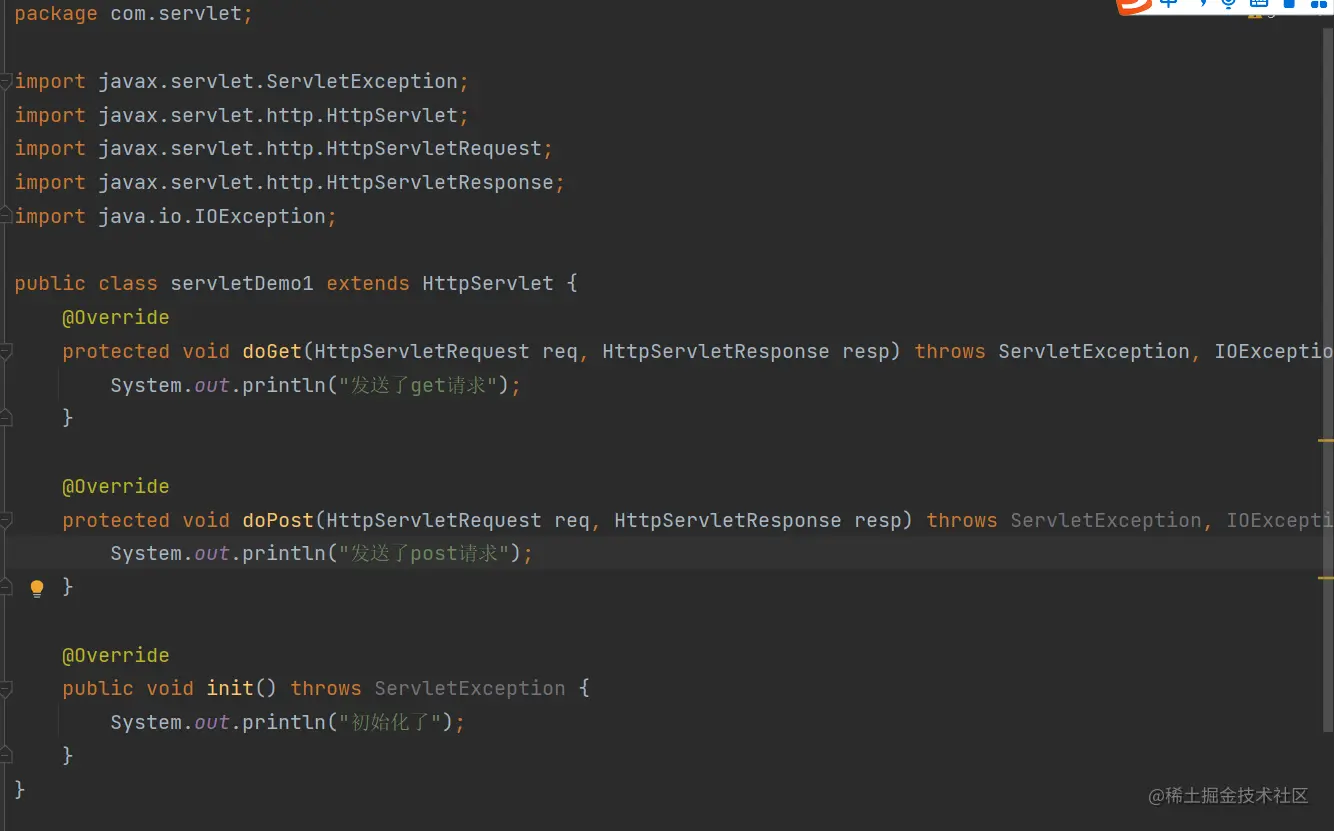Click import javax.servlet.http.HttpServlet; line
1334x831 pixels.
click(x=242, y=115)
